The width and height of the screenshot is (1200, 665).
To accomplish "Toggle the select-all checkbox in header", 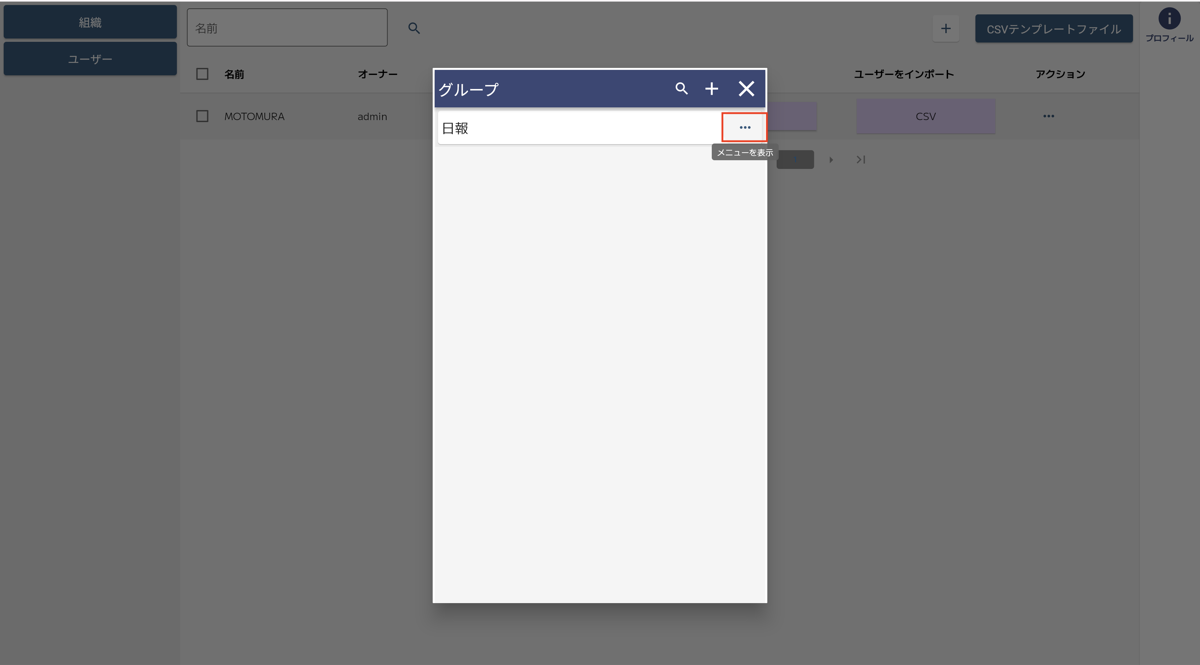I will 203,74.
